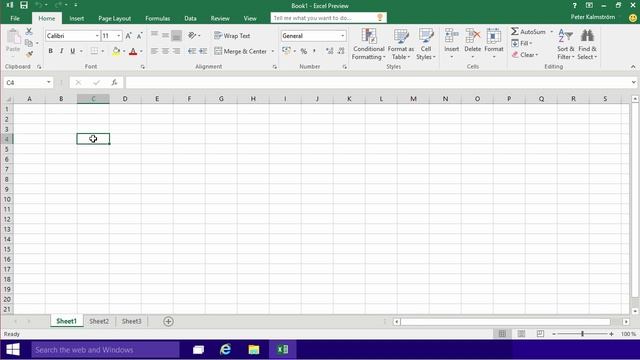The height and width of the screenshot is (360, 640).
Task: Apply the yellow fill color bucket
Action: [116, 51]
